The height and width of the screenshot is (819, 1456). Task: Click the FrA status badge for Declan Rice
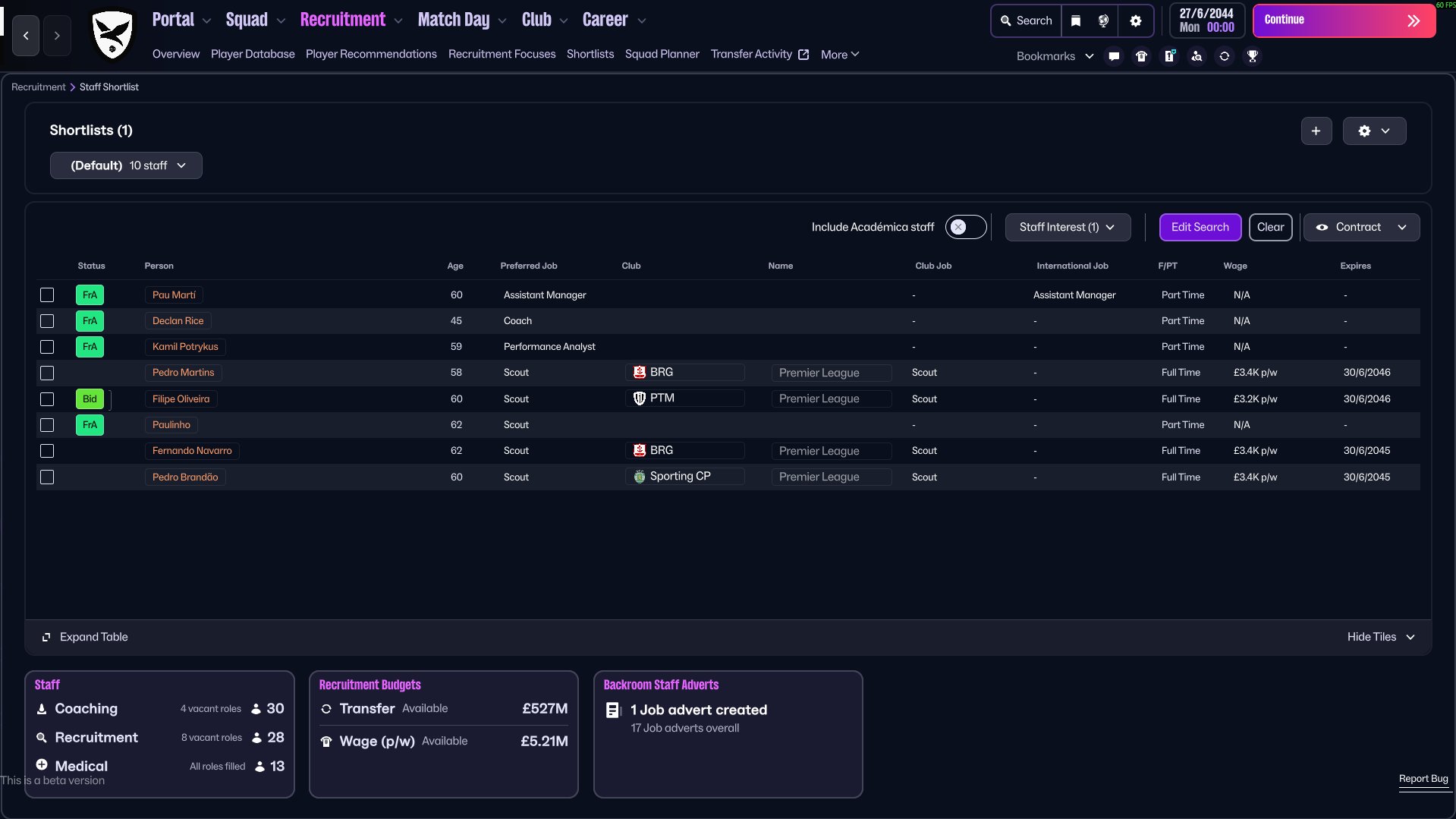[90, 321]
